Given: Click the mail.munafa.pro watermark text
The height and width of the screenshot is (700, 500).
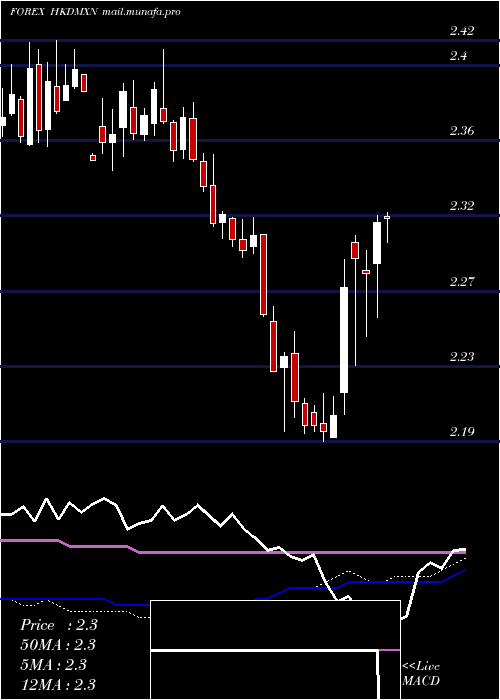Looking at the screenshot, I should pos(141,12).
